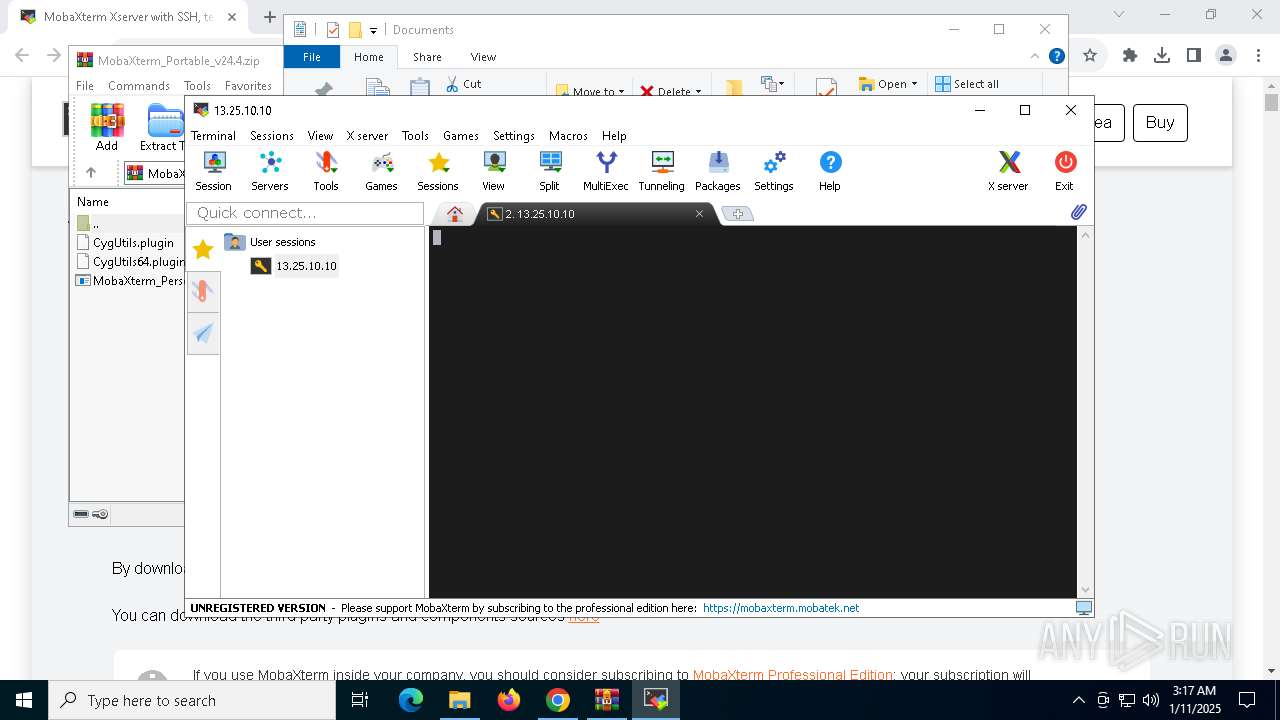
Task: Click the WinRAR up one level arrow
Action: point(91,173)
